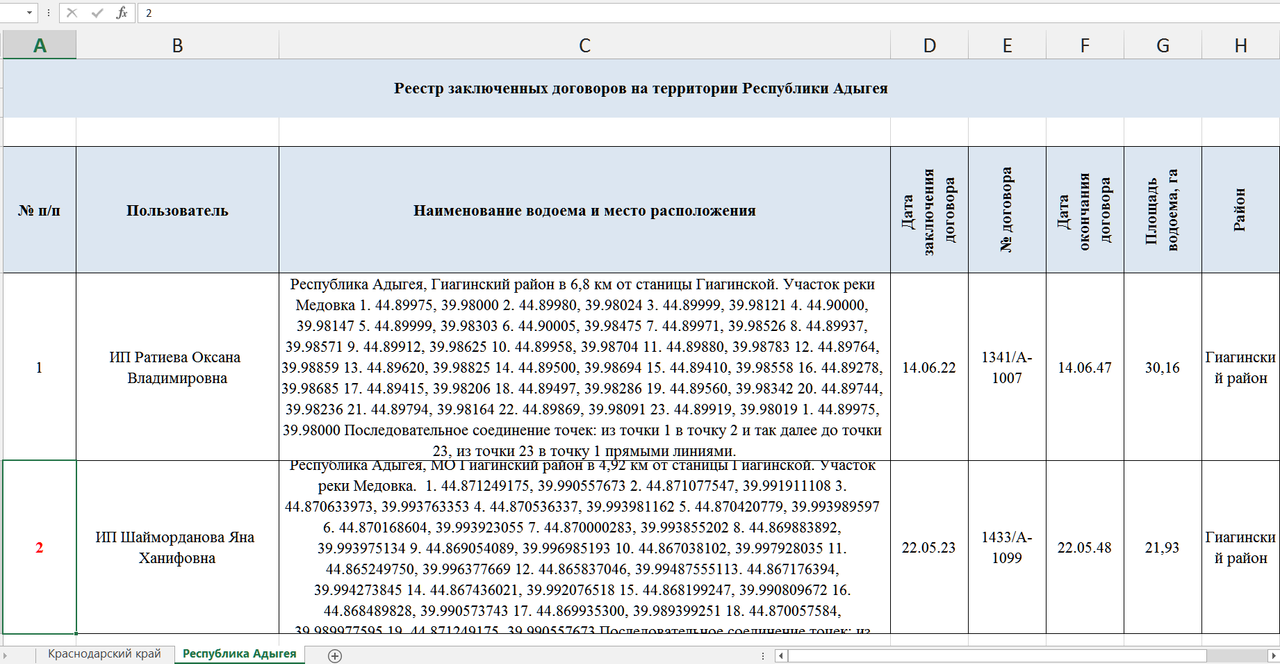This screenshot has width=1280, height=664.
Task: Select contract number cell 1341/А-1007
Action: 1007,367
